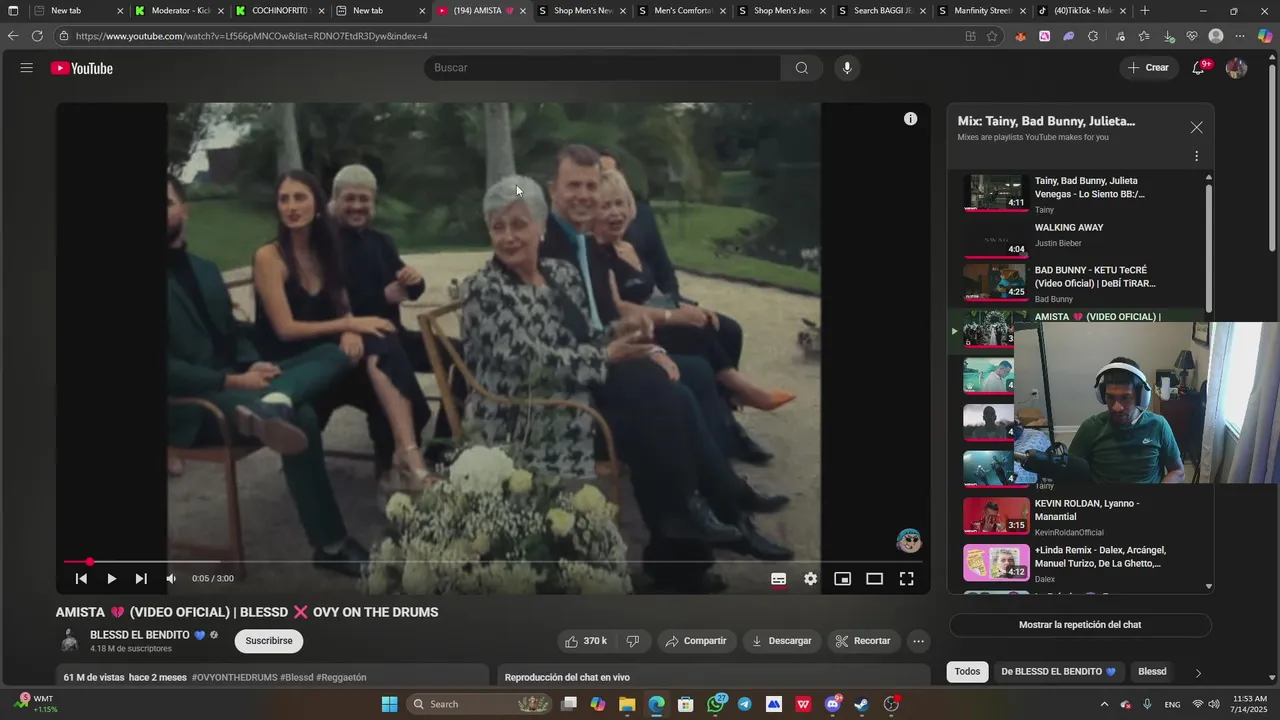The height and width of the screenshot is (720, 1280).
Task: Open BLESSD EL BENDITO channel name
Action: tap(140, 635)
